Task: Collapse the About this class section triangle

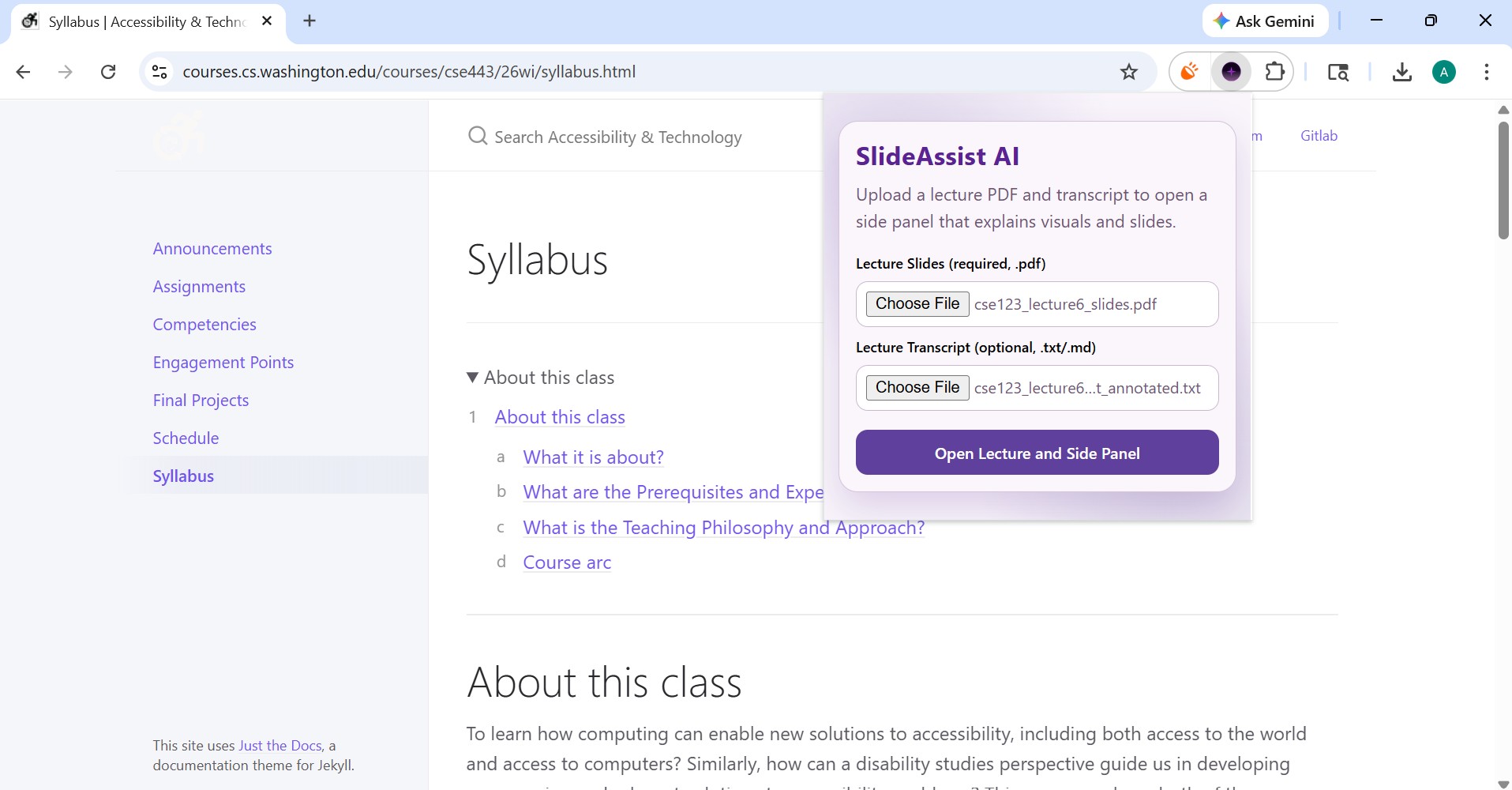Action: (472, 377)
